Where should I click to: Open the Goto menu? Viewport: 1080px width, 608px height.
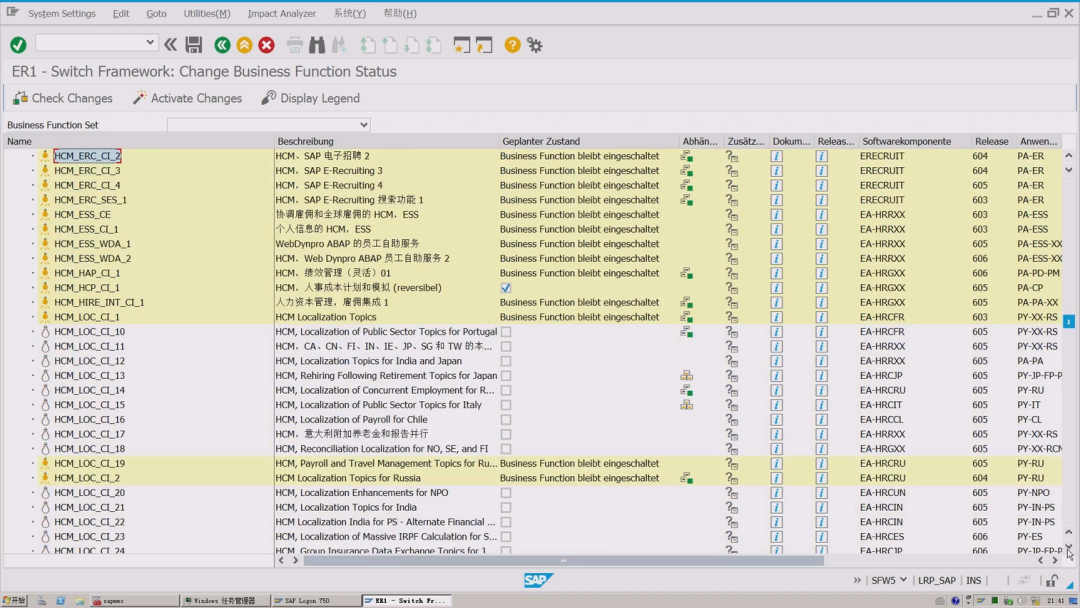tap(156, 13)
